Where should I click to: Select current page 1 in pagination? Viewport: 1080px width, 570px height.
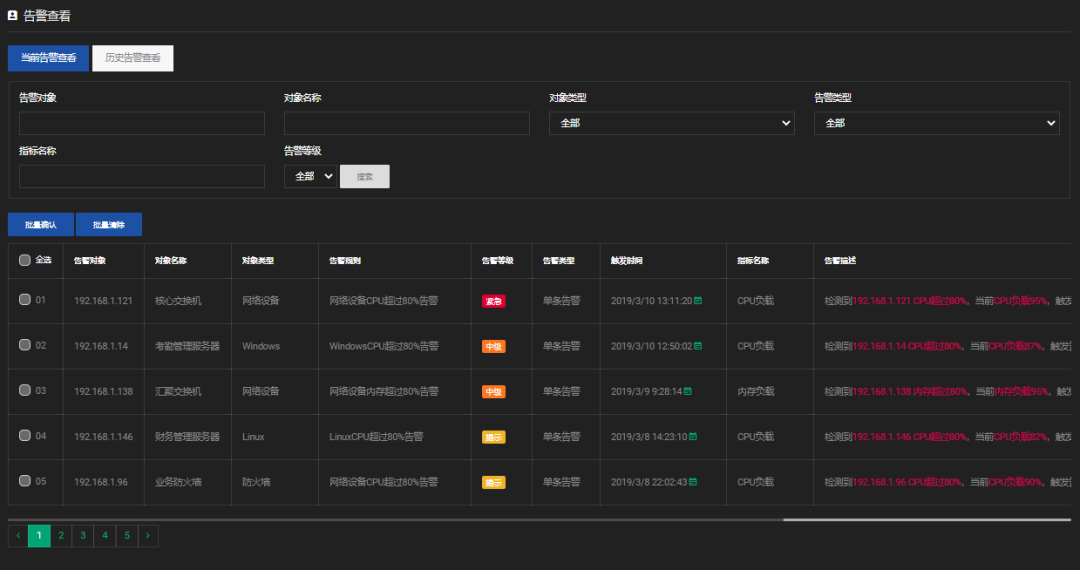[x=39, y=536]
